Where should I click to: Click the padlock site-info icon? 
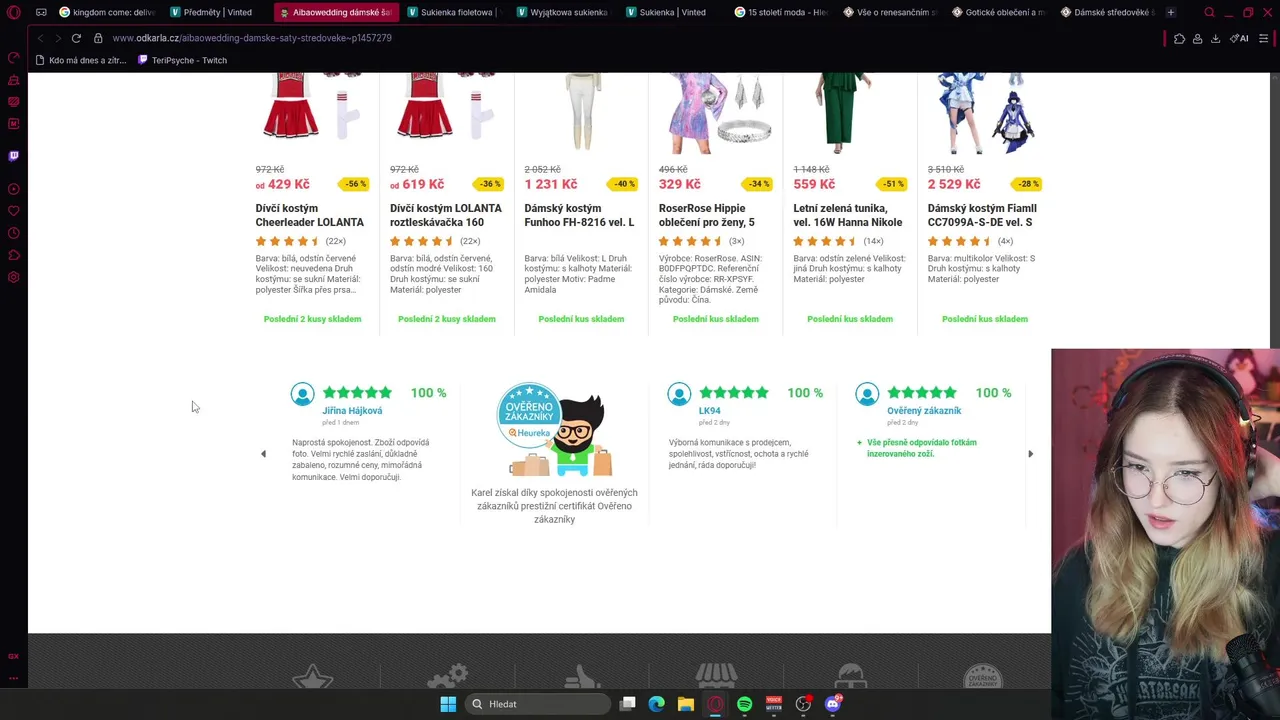[x=98, y=38]
